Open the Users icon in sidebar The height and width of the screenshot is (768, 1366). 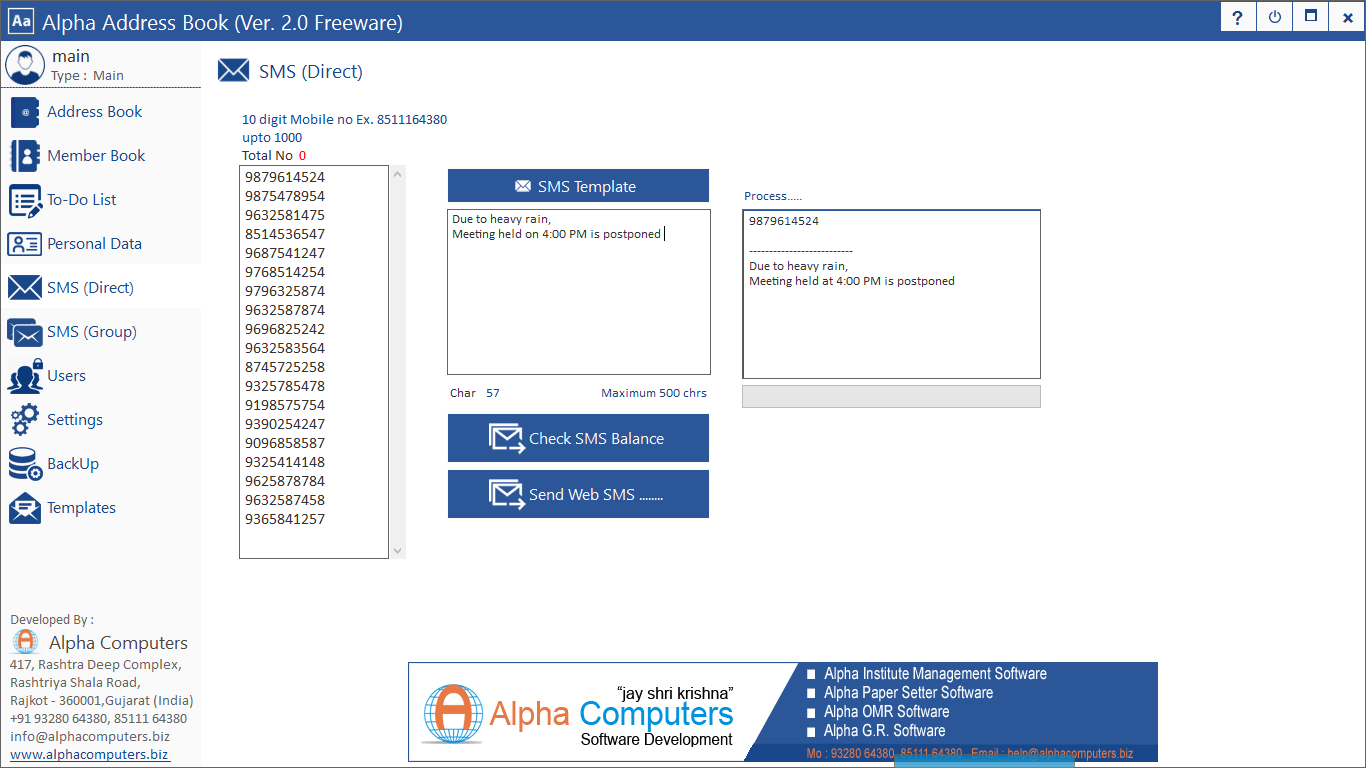25,376
